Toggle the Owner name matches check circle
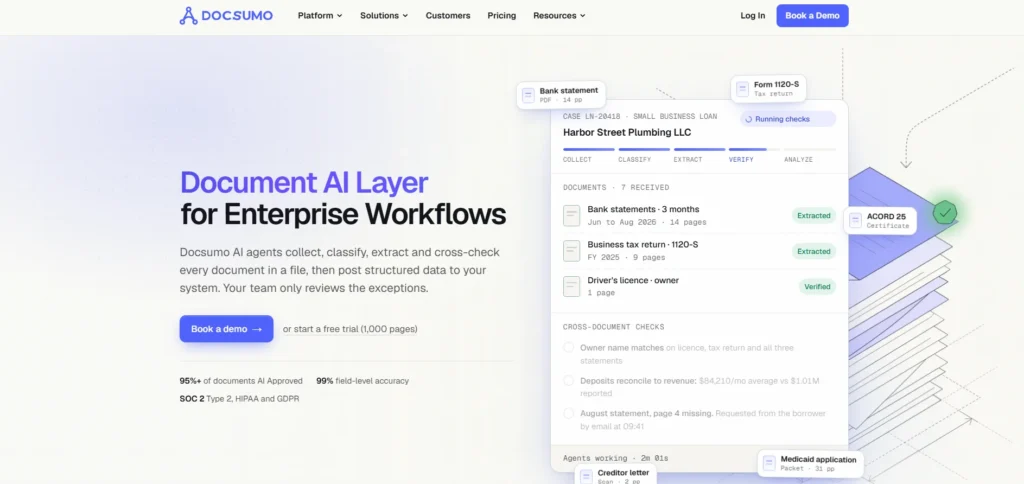Viewport: 1024px width, 484px height. click(569, 347)
